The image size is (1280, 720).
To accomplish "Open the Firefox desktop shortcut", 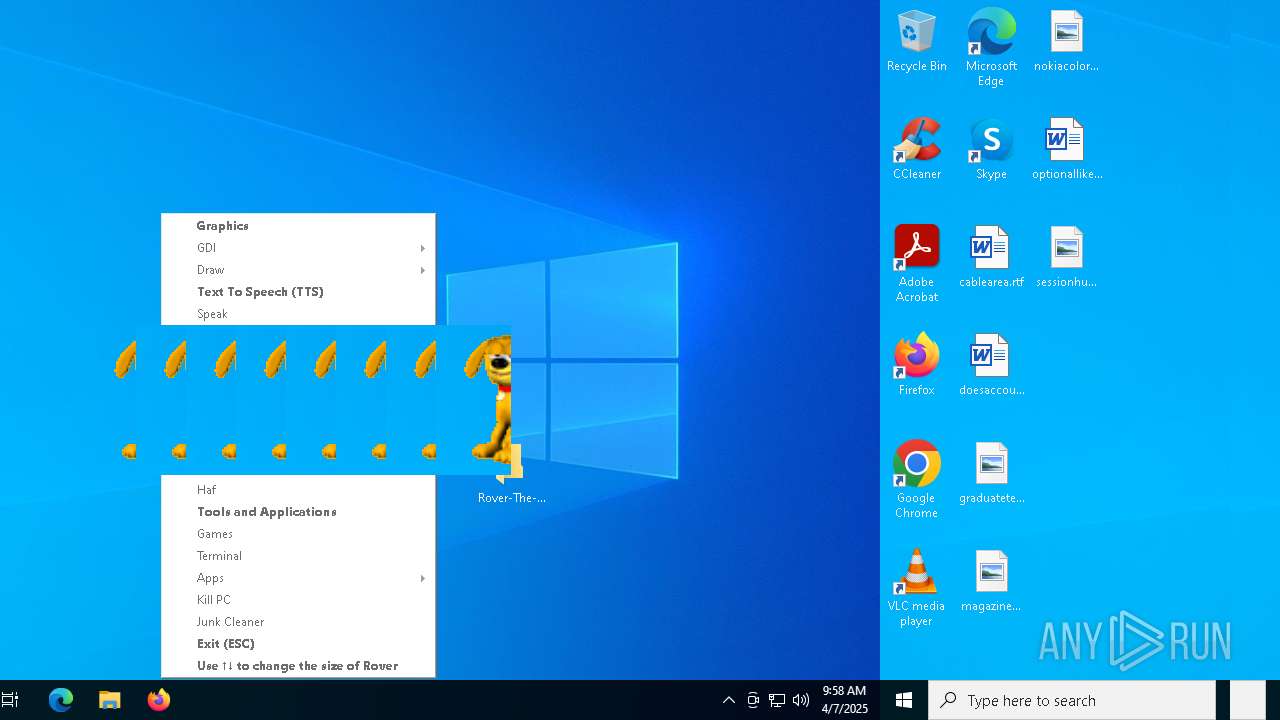I will [x=916, y=365].
